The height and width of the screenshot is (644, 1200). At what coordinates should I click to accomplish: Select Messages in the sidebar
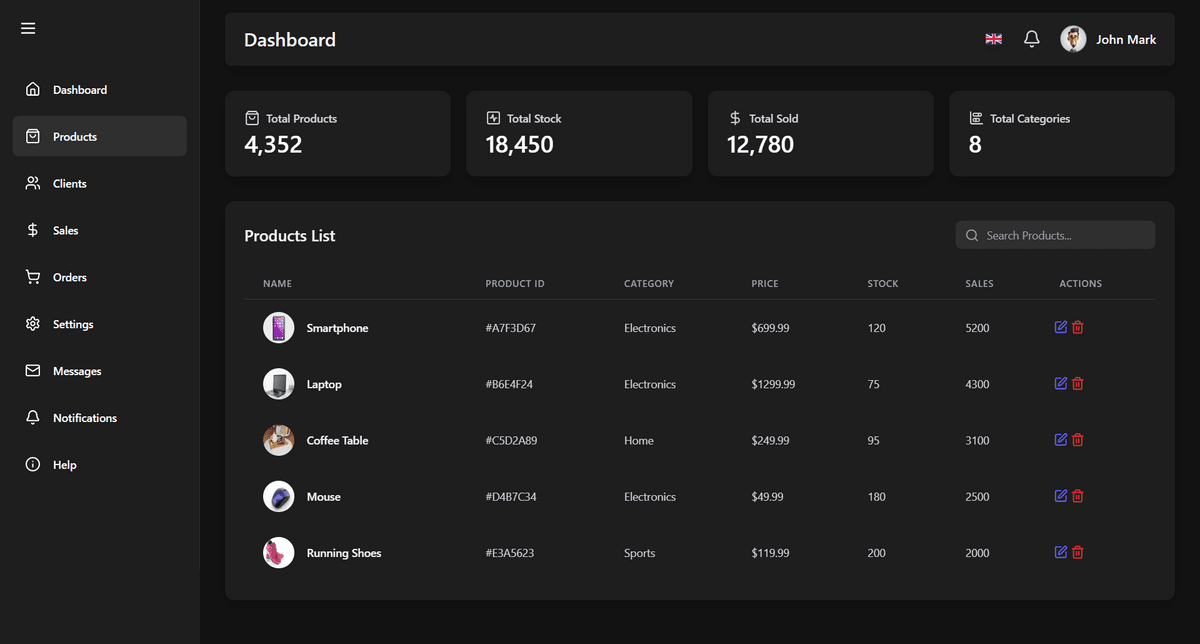click(77, 372)
